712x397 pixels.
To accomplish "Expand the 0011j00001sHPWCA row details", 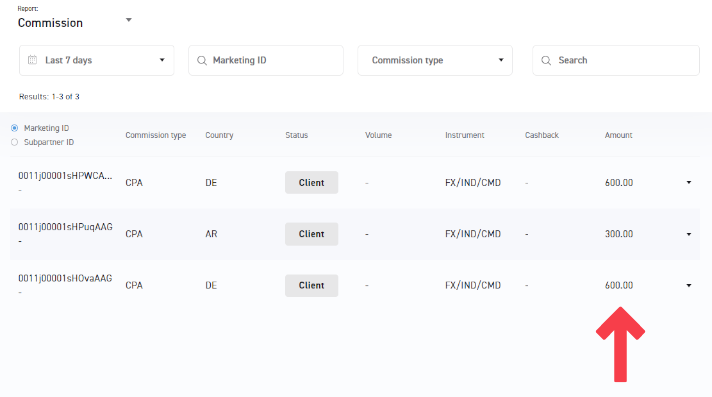I will coord(689,183).
